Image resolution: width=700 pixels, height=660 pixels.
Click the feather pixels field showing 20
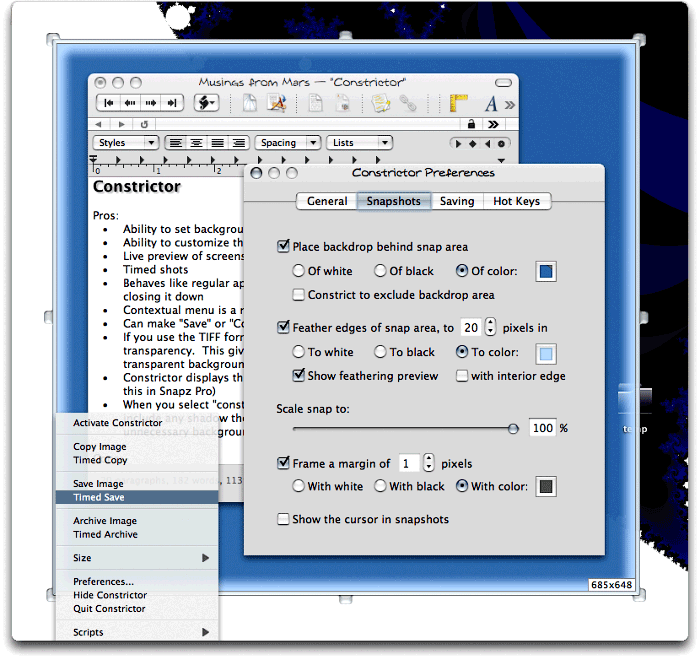(471, 328)
